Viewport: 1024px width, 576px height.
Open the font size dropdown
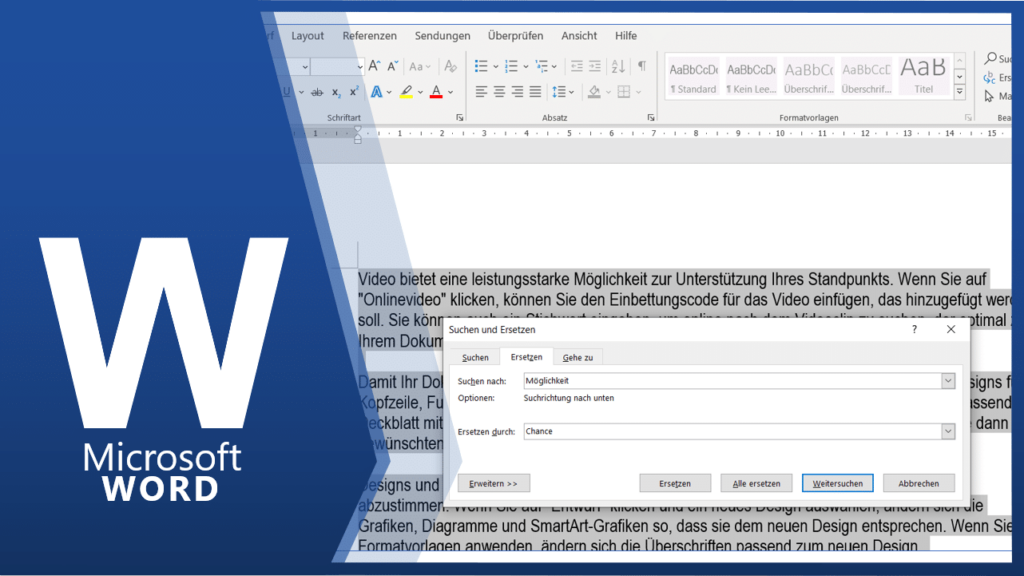tap(360, 67)
